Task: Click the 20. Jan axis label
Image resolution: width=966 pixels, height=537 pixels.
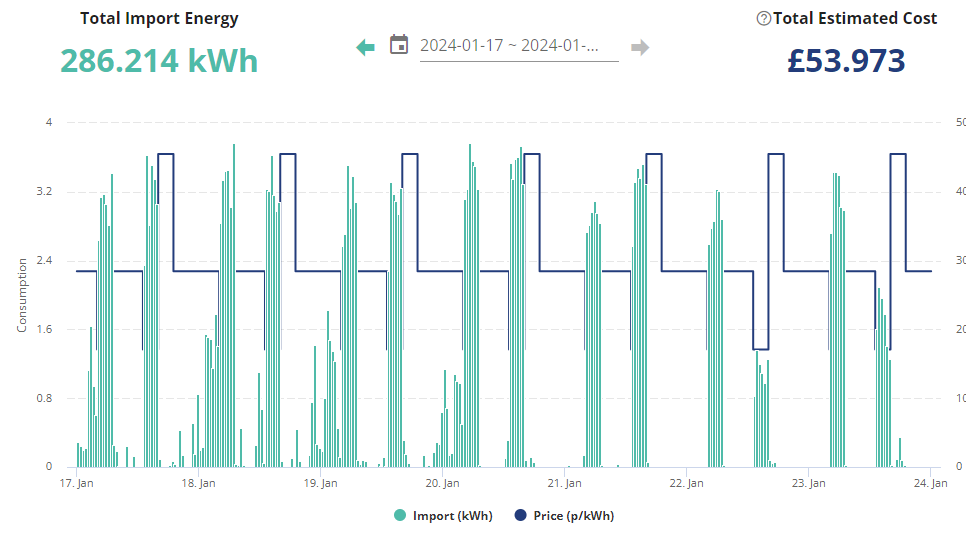Action: tap(442, 483)
